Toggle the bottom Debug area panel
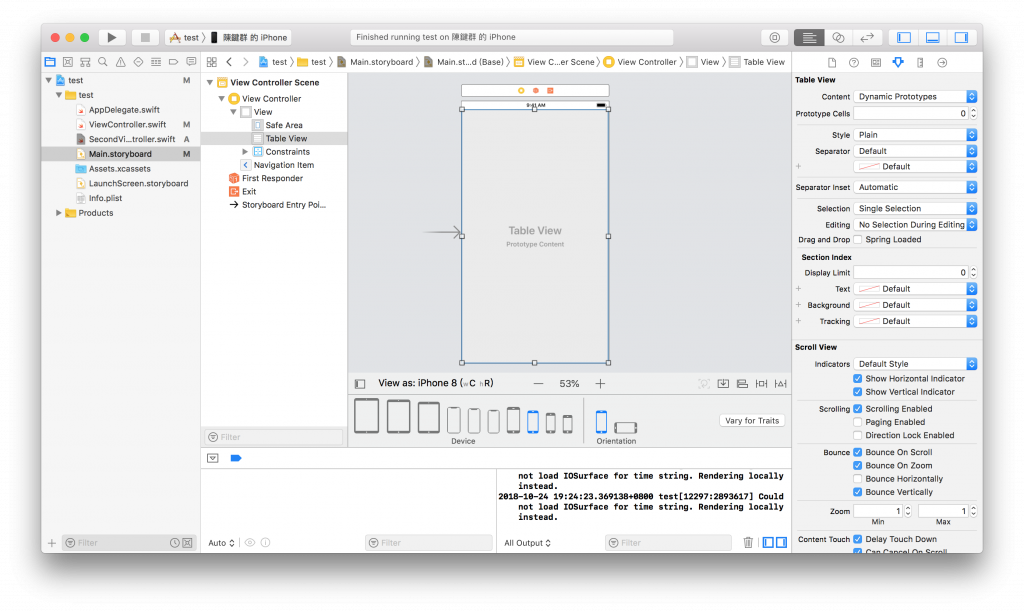 coord(933,37)
